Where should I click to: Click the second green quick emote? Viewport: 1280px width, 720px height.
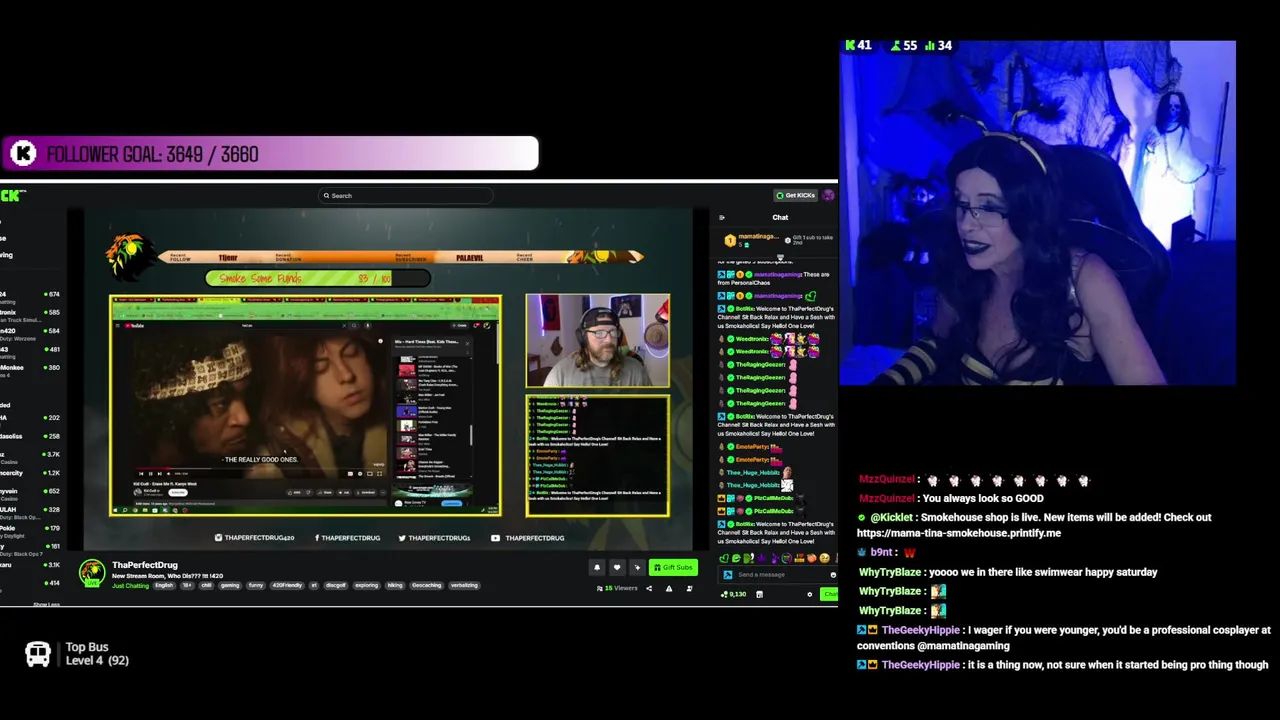(736, 559)
